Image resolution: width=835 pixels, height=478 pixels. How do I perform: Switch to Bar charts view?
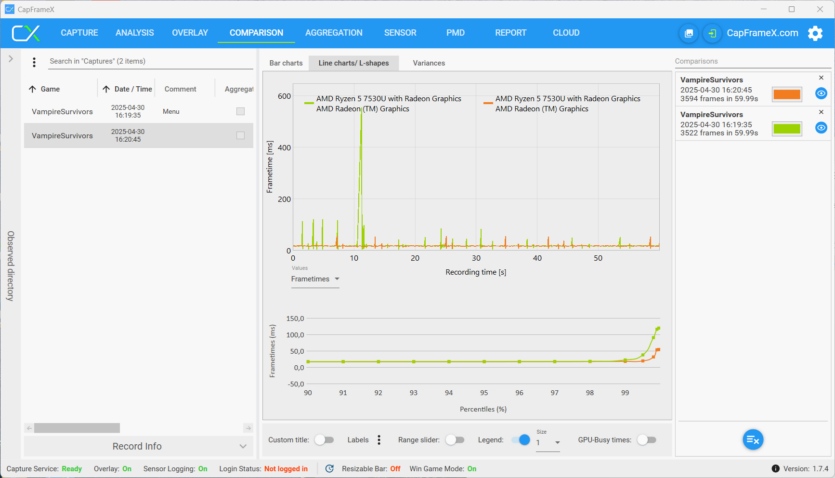click(286, 63)
